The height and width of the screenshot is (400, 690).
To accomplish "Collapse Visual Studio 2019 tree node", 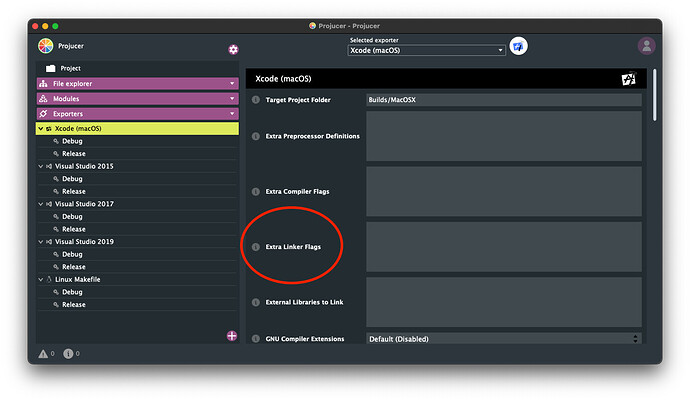I will point(40,242).
